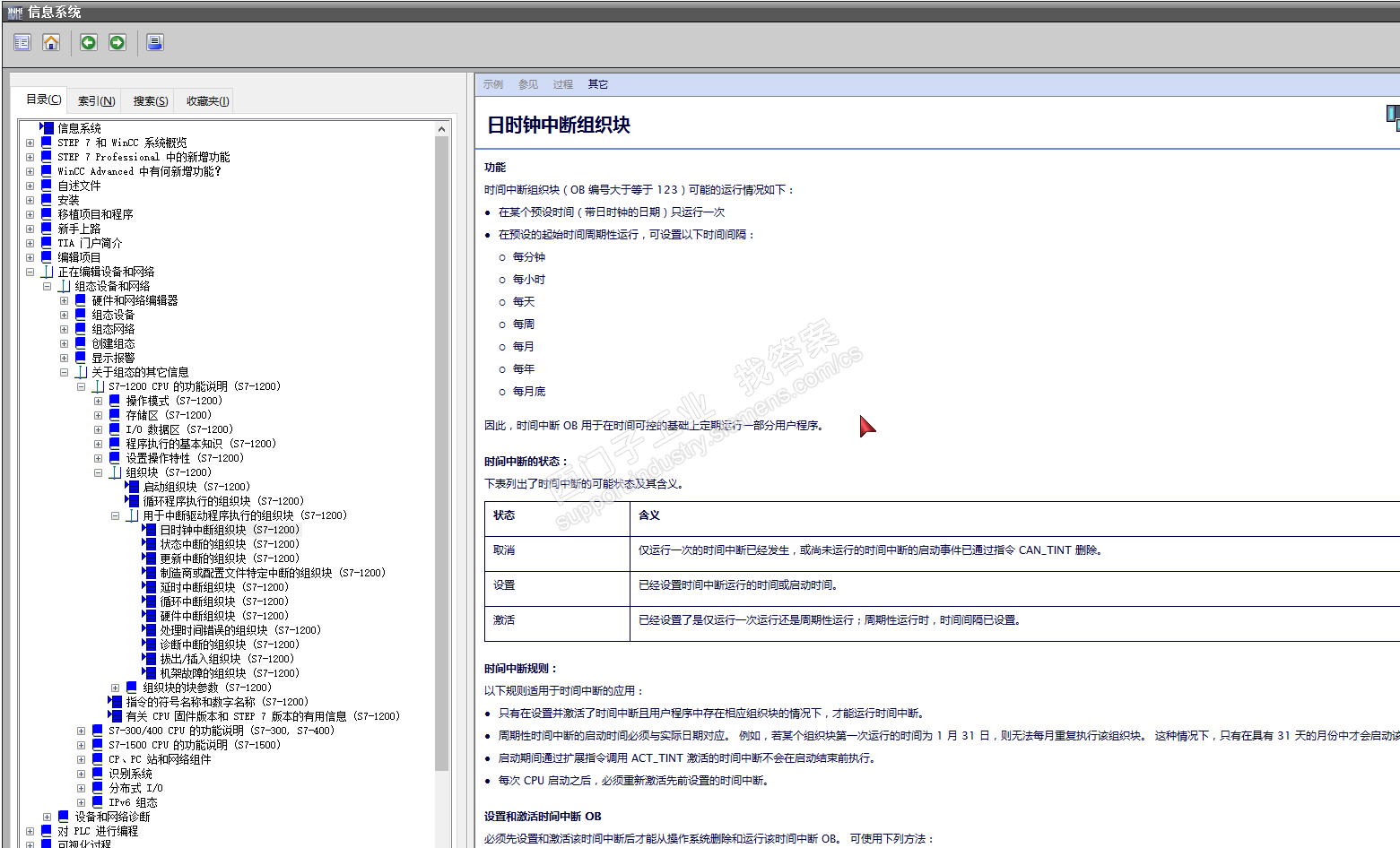Click the book icon beside 信息系统
Screen dimensions: 1400x848
[x=47, y=128]
